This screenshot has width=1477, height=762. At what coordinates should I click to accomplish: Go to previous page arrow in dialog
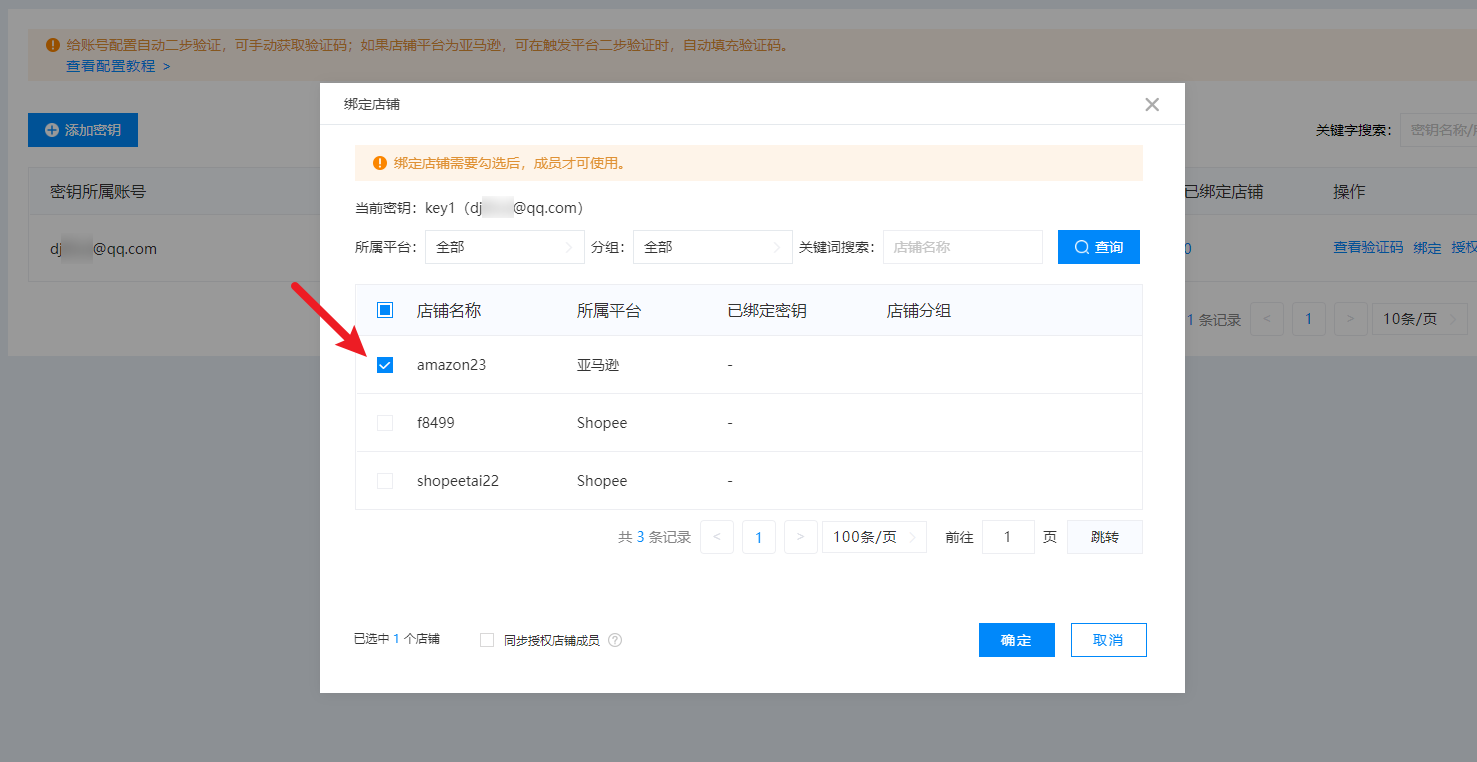point(717,537)
